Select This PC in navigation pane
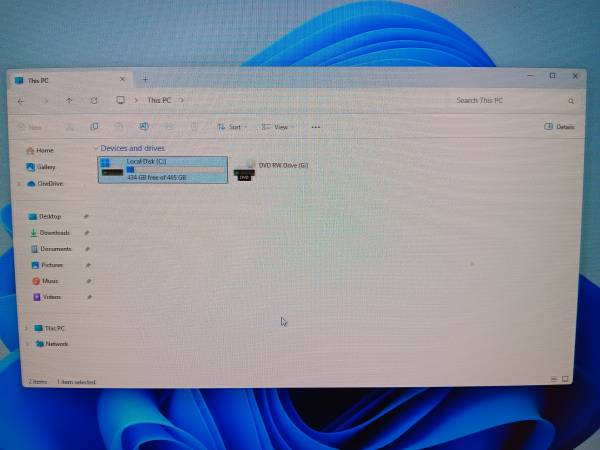Viewport: 600px width, 450px height. [x=49, y=328]
